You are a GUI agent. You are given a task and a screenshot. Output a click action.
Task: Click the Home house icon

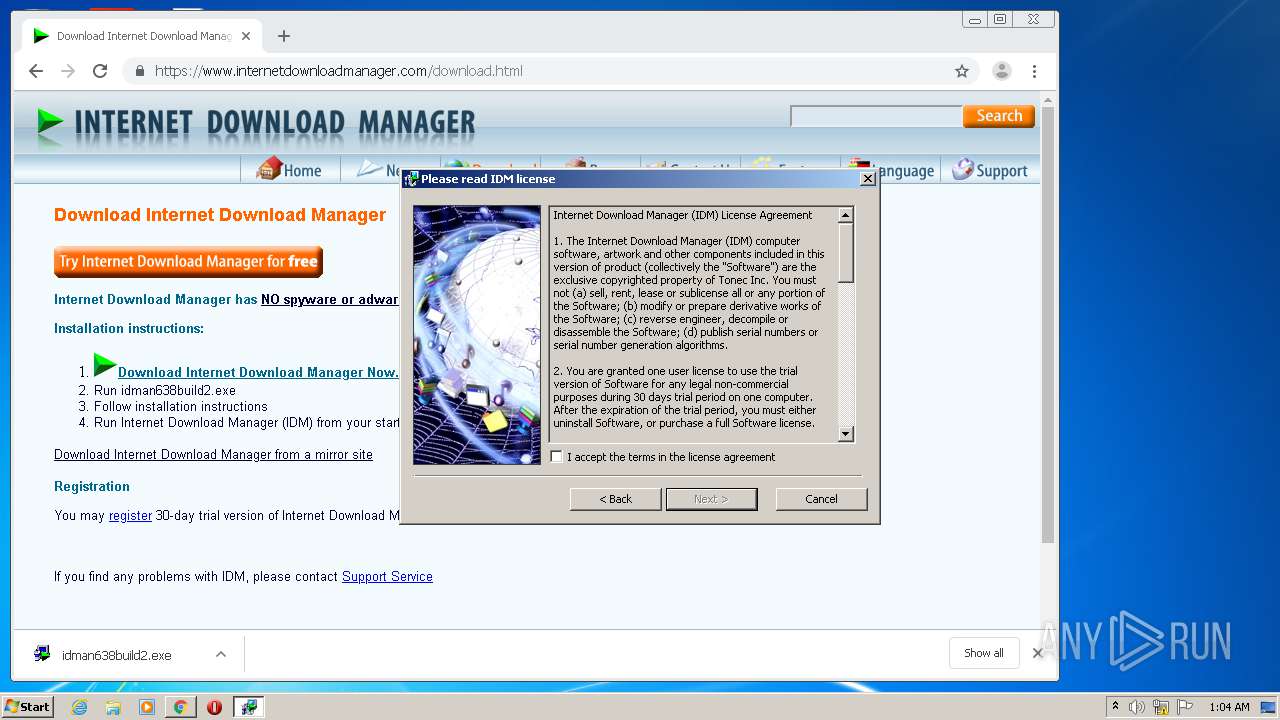(x=269, y=169)
